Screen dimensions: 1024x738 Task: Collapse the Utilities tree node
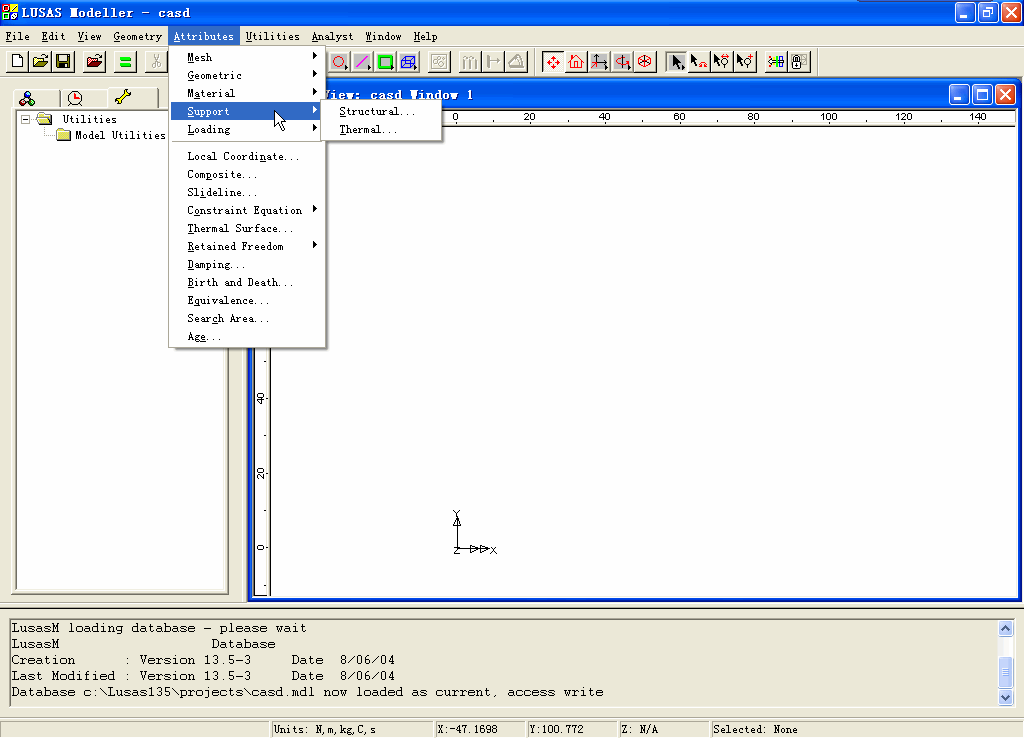point(25,120)
